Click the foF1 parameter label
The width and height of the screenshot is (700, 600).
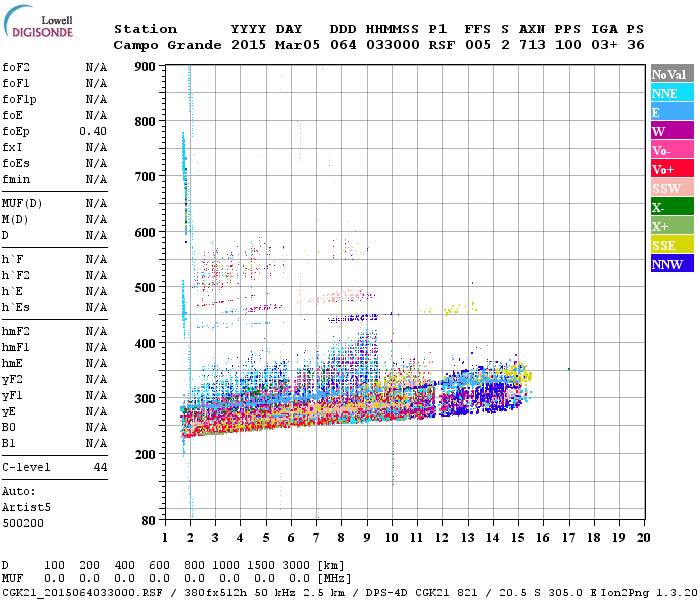(x=16, y=83)
